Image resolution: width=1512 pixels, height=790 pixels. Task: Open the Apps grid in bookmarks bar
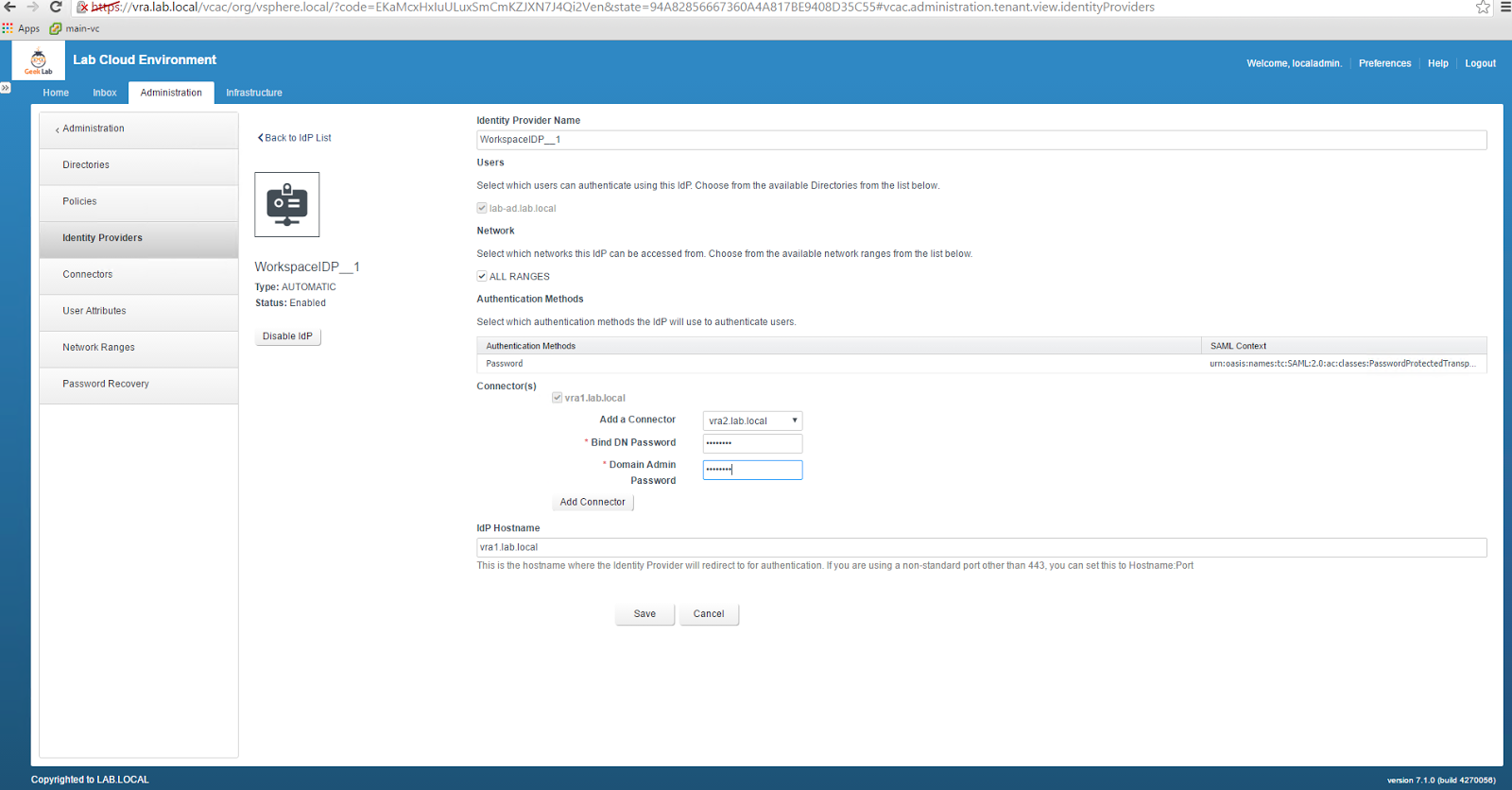[x=21, y=28]
